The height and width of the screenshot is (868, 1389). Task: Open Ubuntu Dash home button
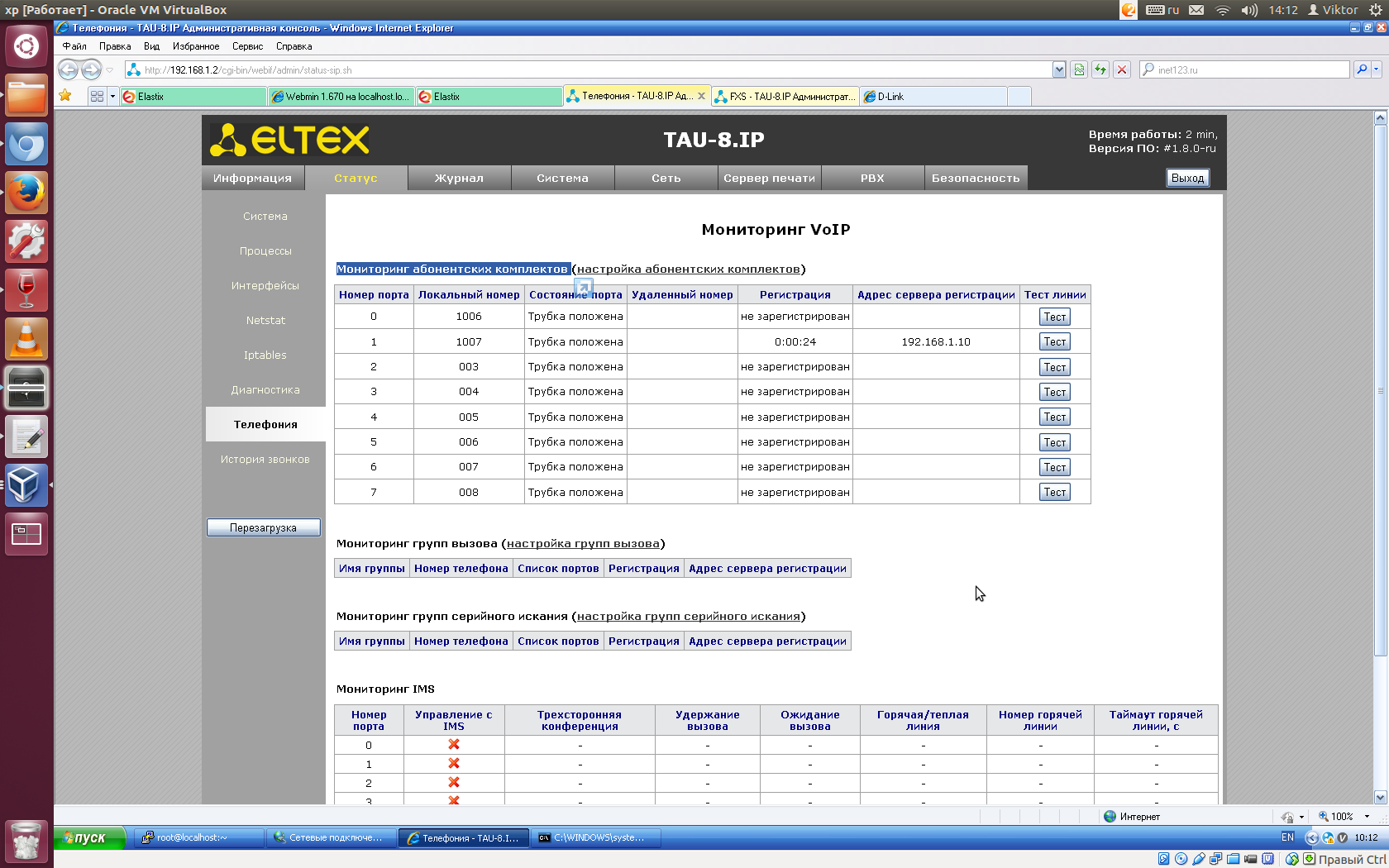pyautogui.click(x=26, y=46)
